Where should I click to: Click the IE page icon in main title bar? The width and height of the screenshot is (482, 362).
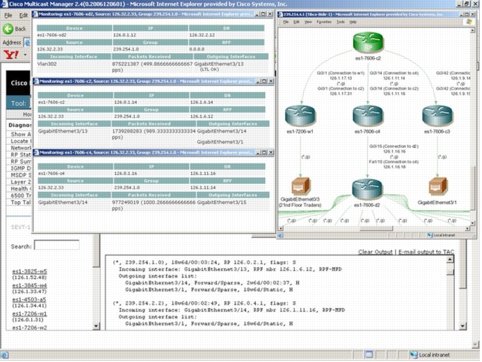[4, 4]
